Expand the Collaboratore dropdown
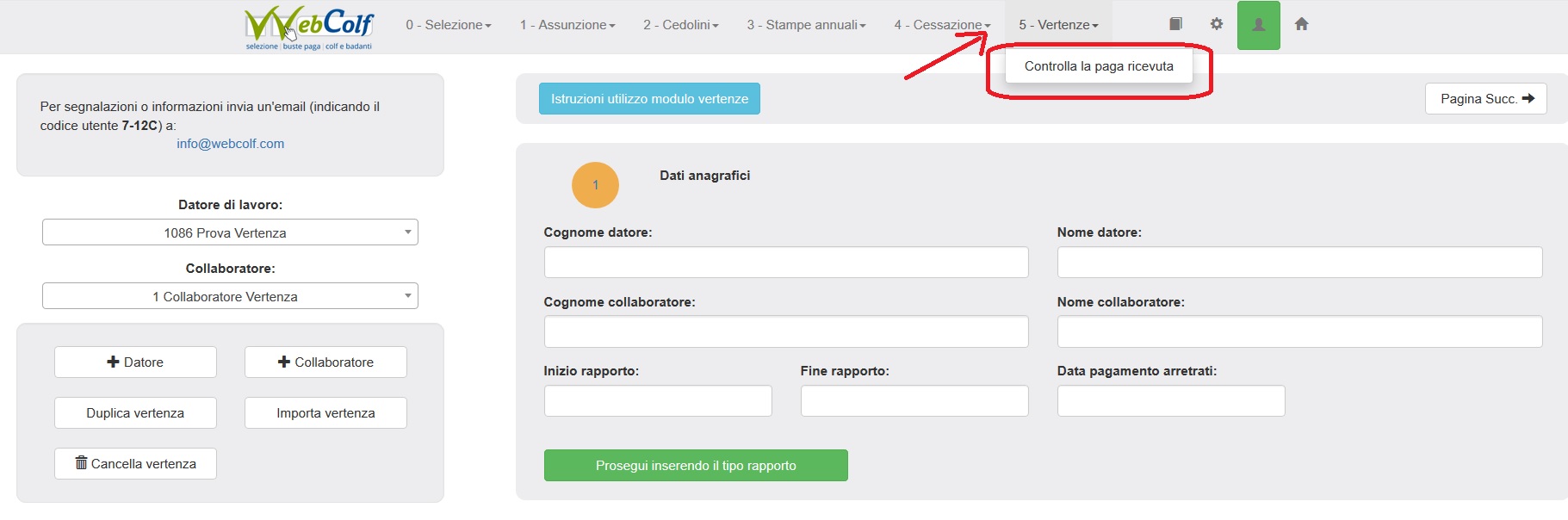The width and height of the screenshot is (1568, 520). pos(230,296)
